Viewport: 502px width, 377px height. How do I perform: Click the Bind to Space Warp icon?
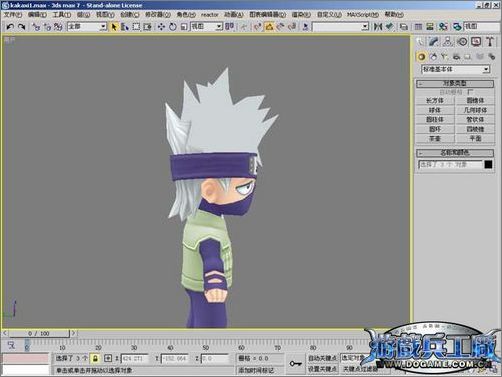58,27
